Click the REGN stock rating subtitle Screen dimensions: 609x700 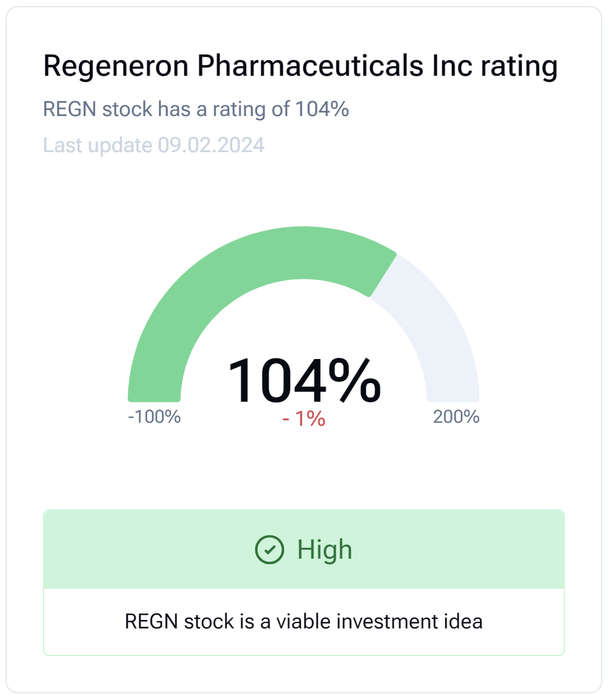196,109
